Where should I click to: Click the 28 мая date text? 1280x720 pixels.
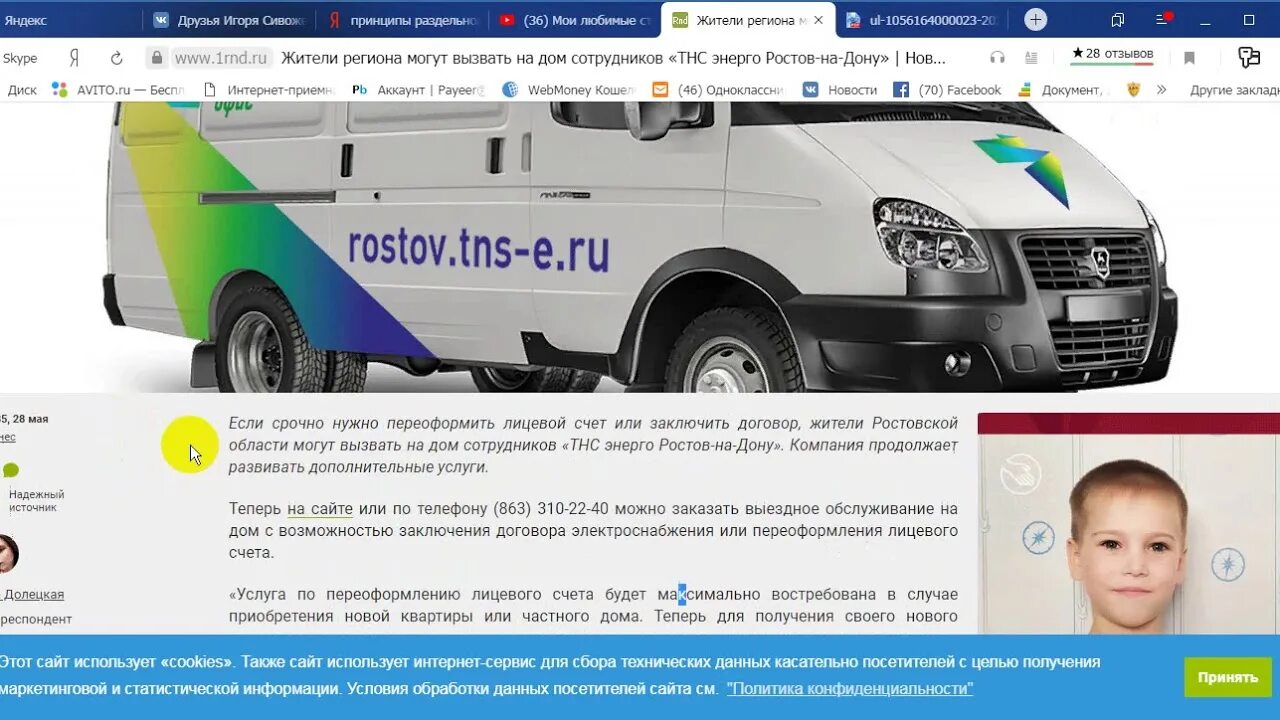click(30, 419)
